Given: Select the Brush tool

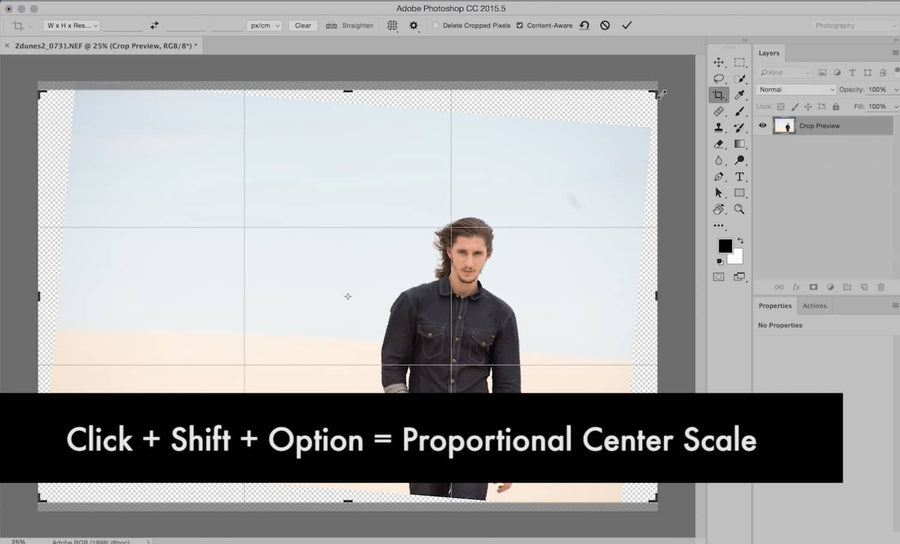Looking at the screenshot, I should pyautogui.click(x=739, y=111).
